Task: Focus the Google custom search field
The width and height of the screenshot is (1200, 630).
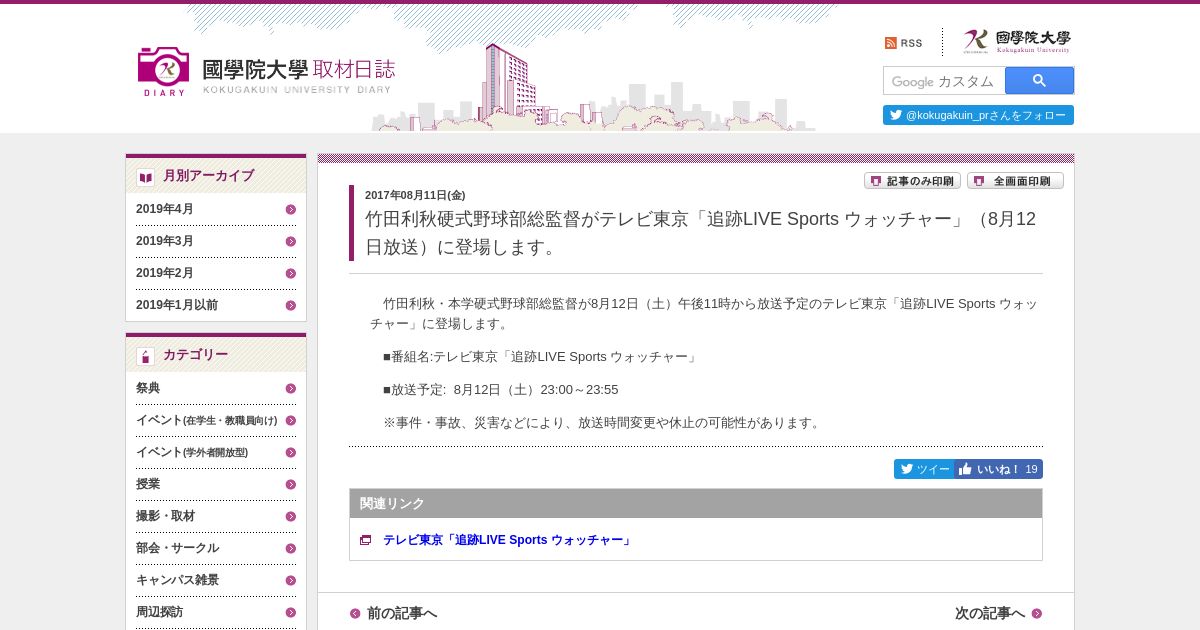Action: point(944,81)
